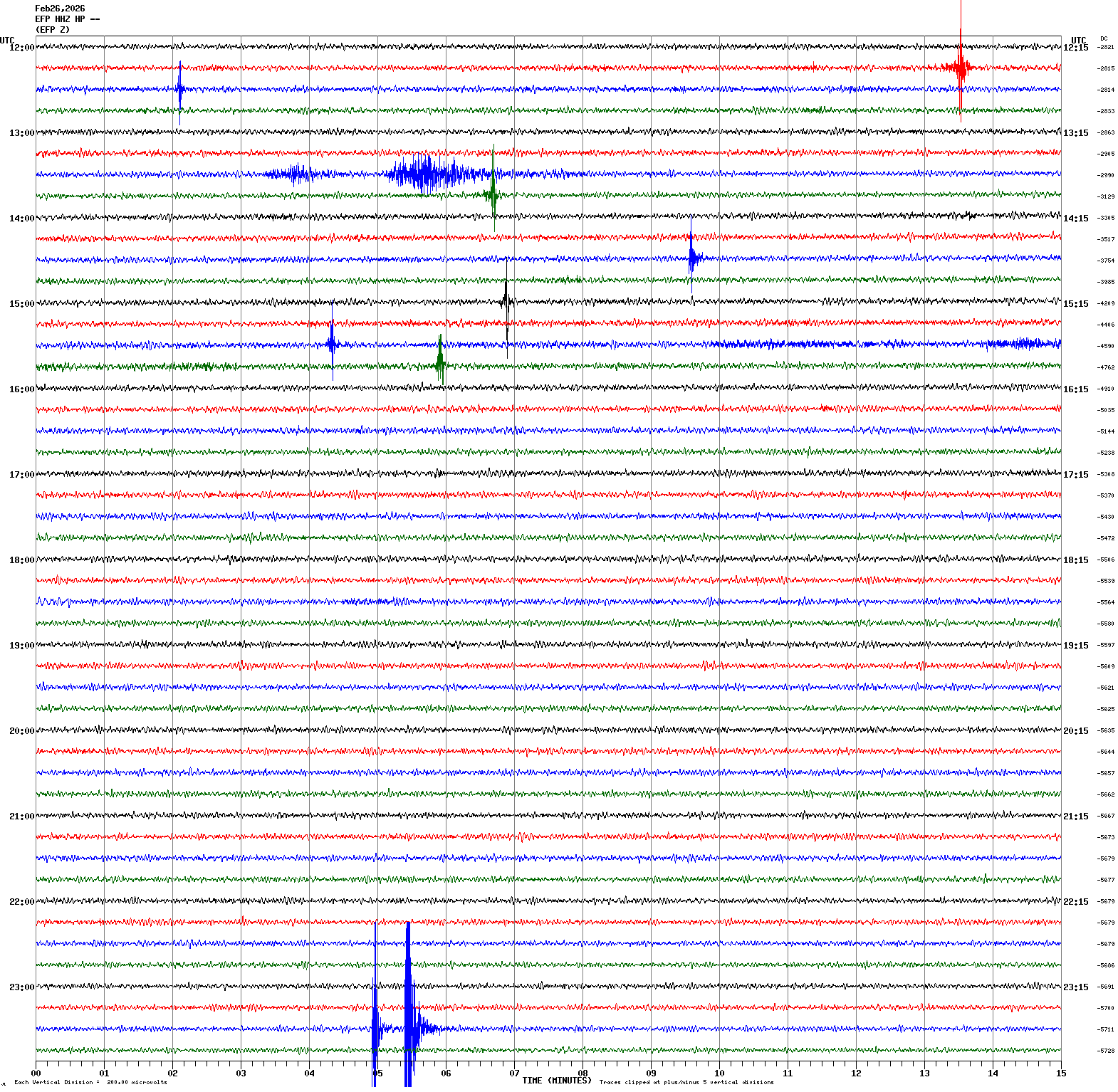The width and height of the screenshot is (1118, 1092).
Task: Click the TIME (MINUTES) axis title
Action: (x=556, y=1081)
